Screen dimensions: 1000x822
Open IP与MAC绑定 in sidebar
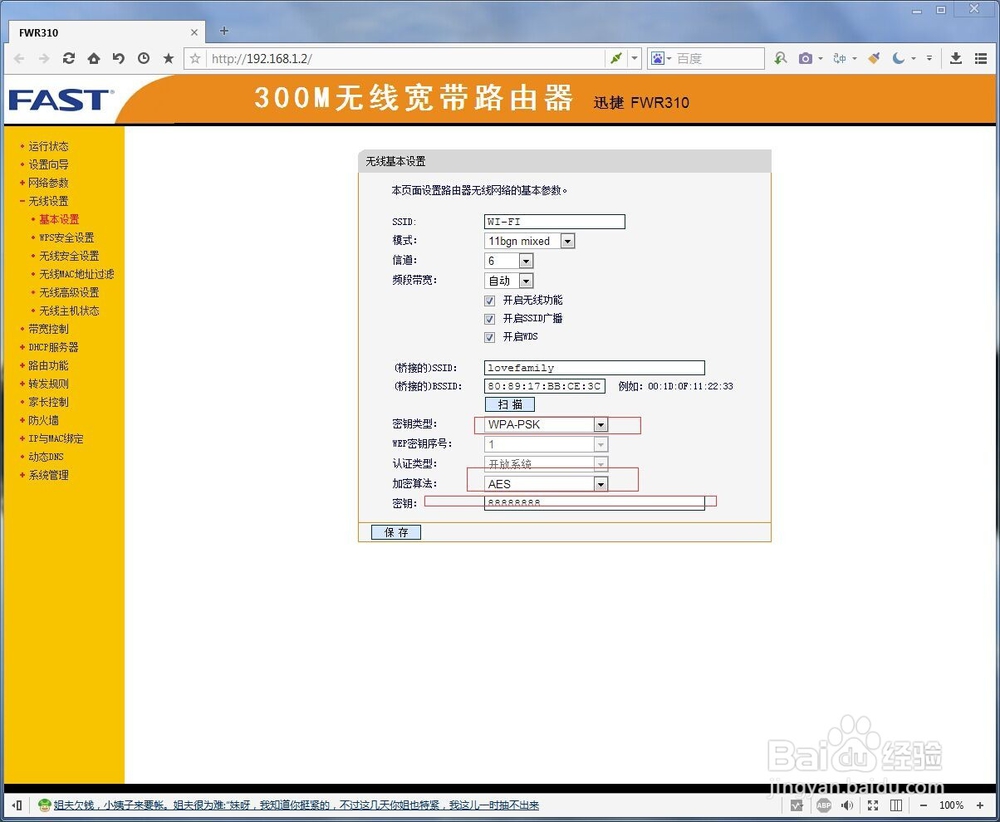click(55, 439)
